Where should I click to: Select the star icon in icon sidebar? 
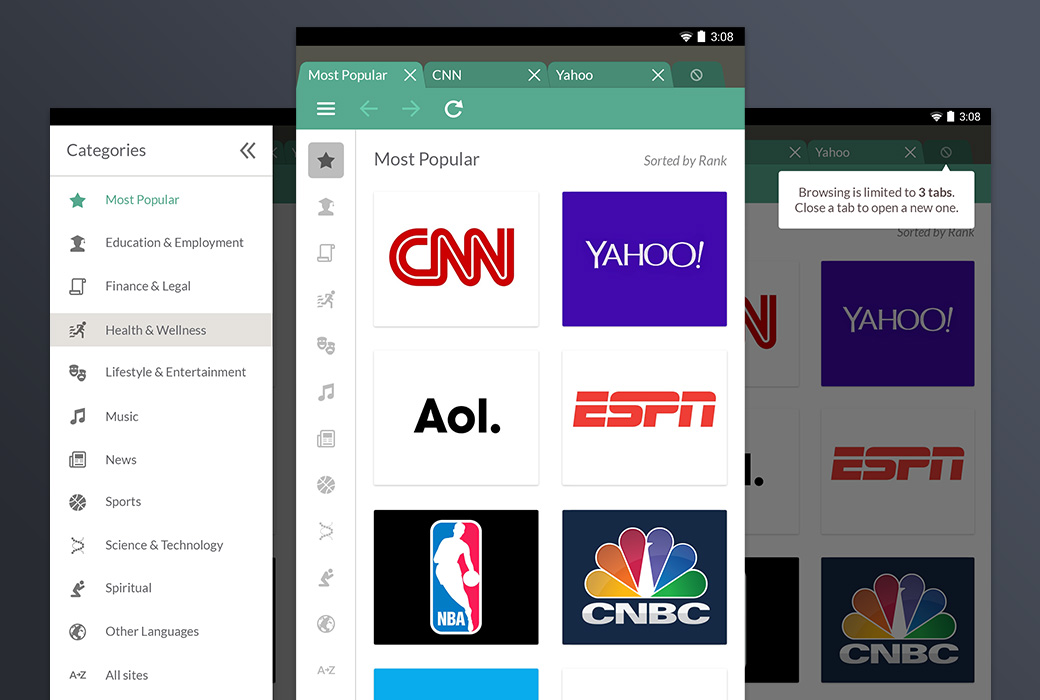(x=326, y=160)
